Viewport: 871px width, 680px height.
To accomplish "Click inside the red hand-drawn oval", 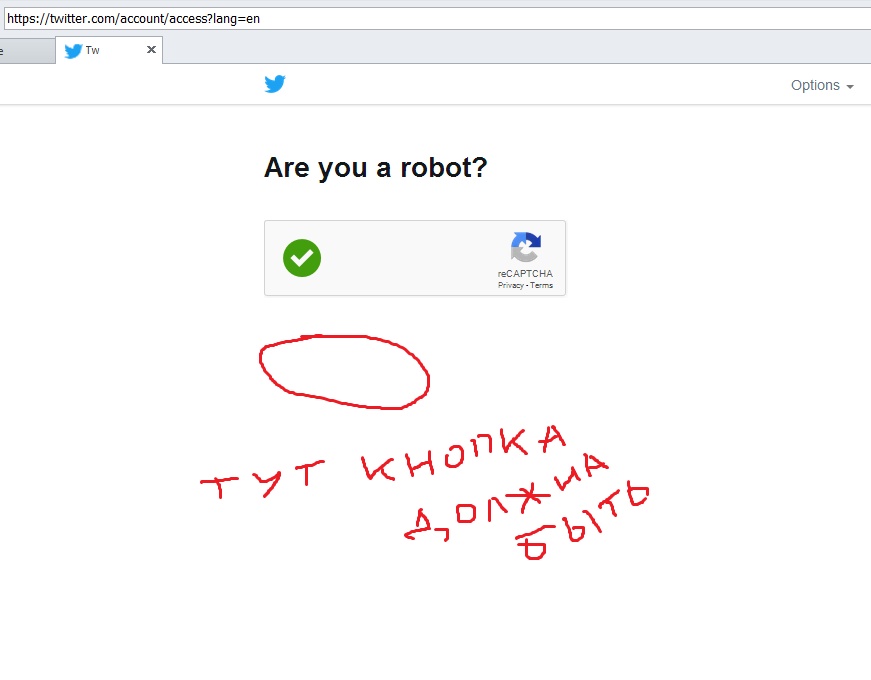I will tap(344, 372).
